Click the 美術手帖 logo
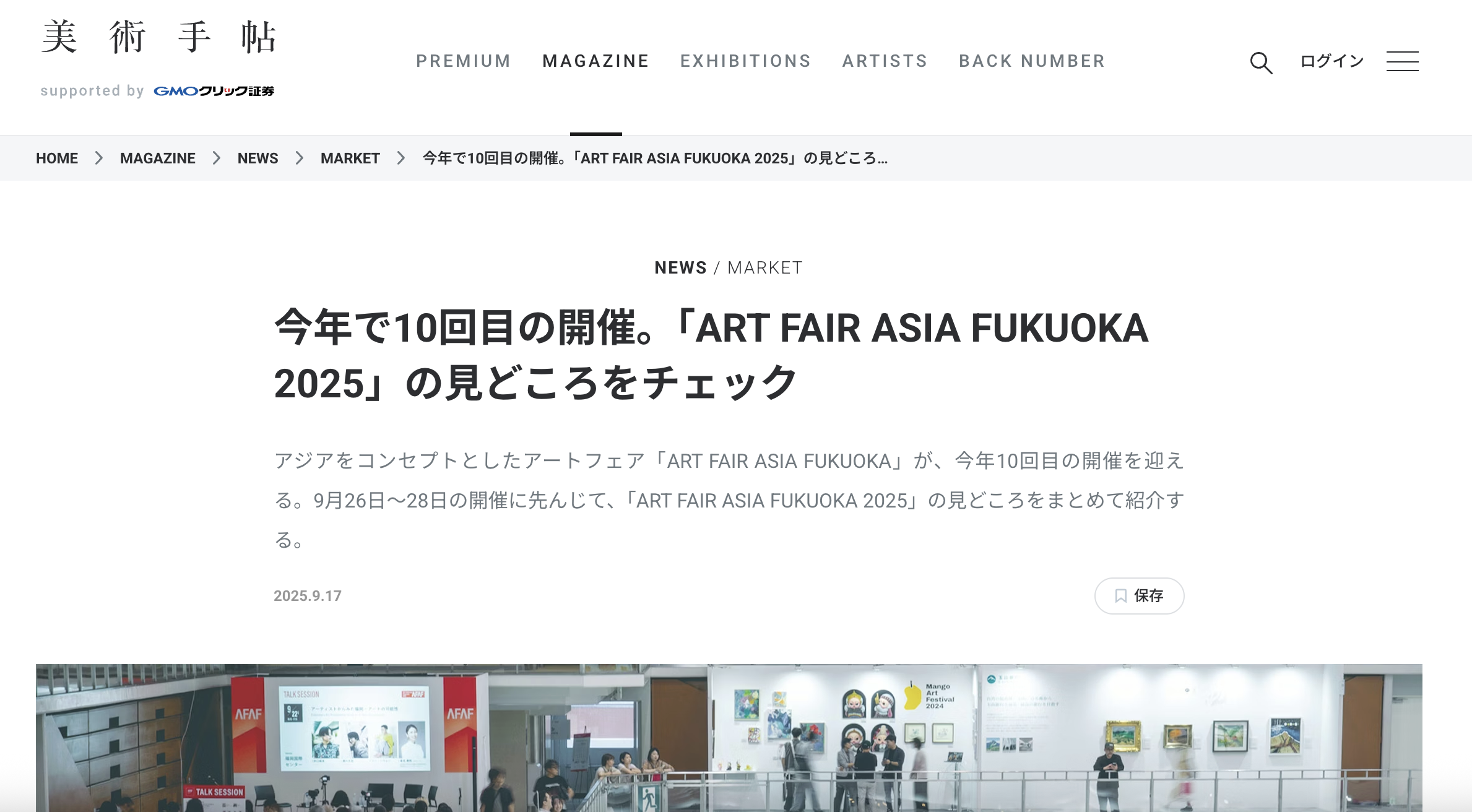Viewport: 1472px width, 812px height. (158, 37)
